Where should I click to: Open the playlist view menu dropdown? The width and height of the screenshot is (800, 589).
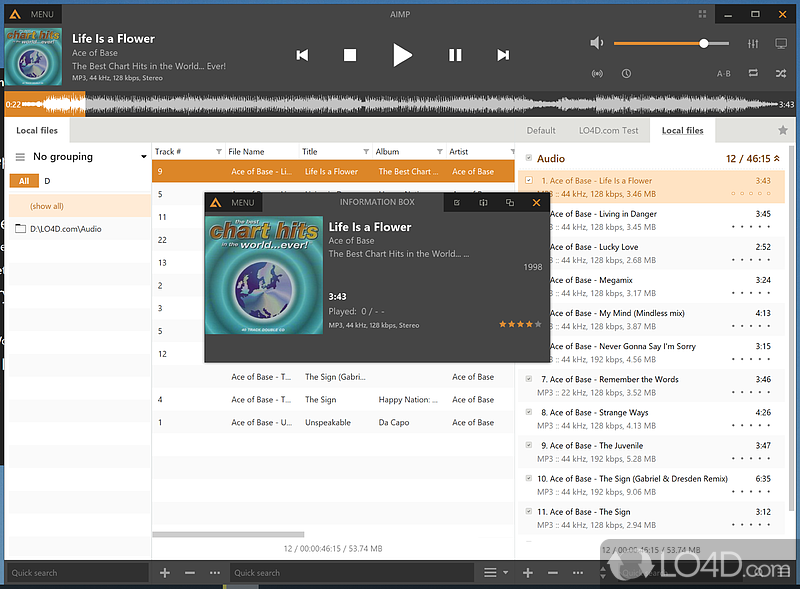[495, 573]
